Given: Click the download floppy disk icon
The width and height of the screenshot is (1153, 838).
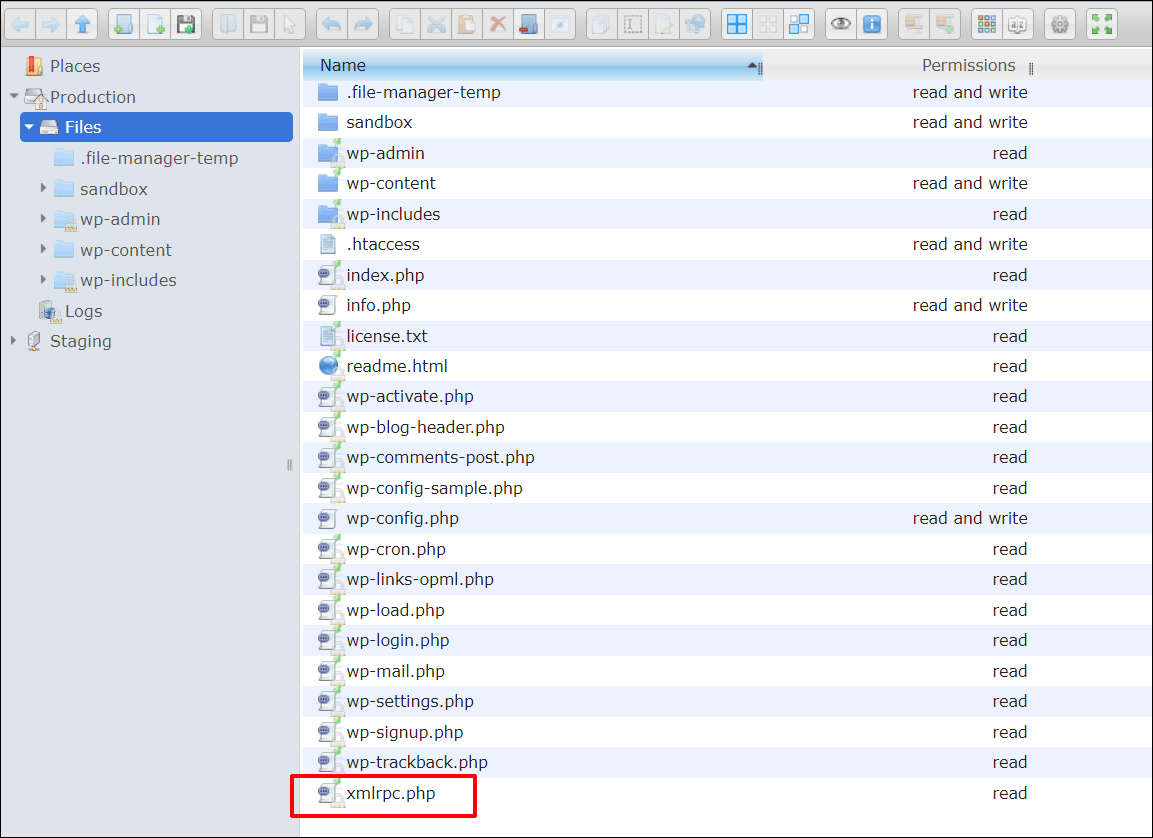Looking at the screenshot, I should coord(259,25).
